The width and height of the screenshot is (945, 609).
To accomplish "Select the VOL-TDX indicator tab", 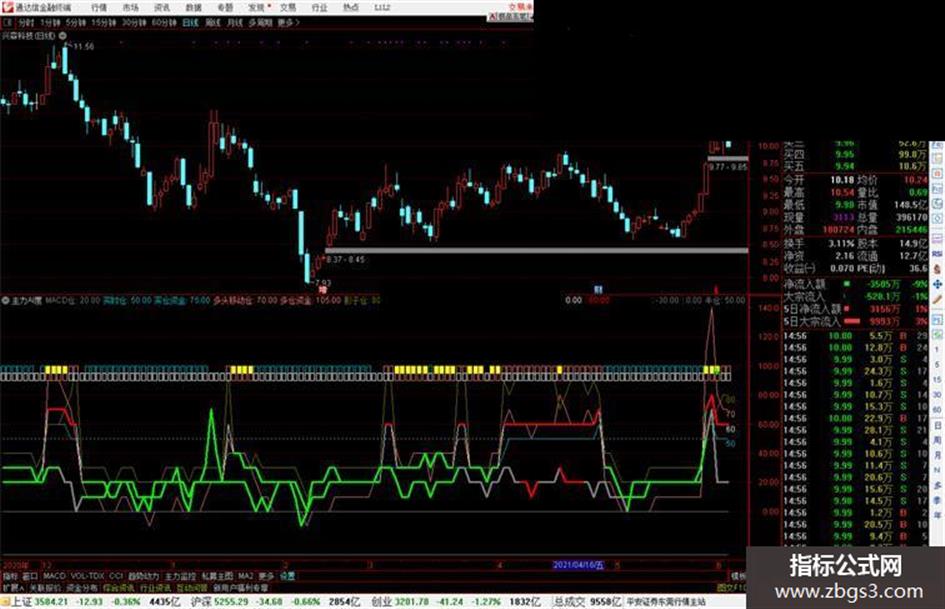I will click(x=88, y=576).
